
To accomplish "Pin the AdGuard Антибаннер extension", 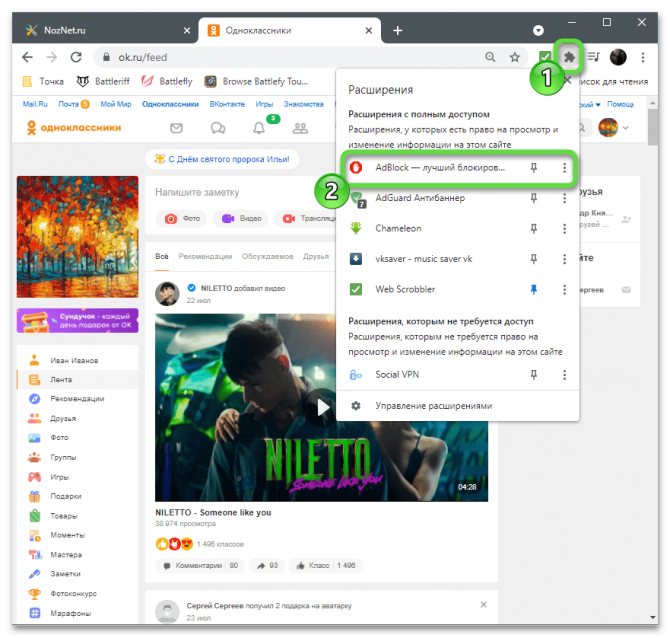I will pyautogui.click(x=534, y=198).
